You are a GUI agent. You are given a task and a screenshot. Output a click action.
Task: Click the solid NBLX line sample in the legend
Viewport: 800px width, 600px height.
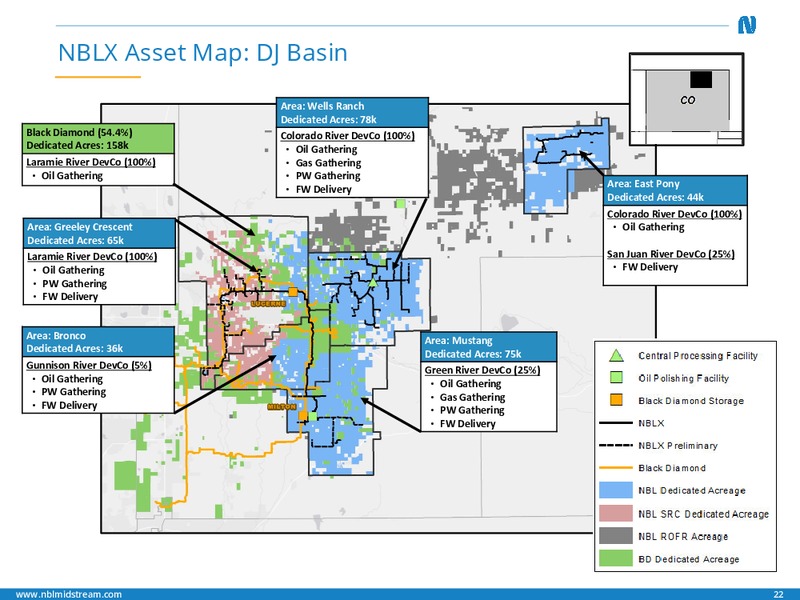(616, 423)
